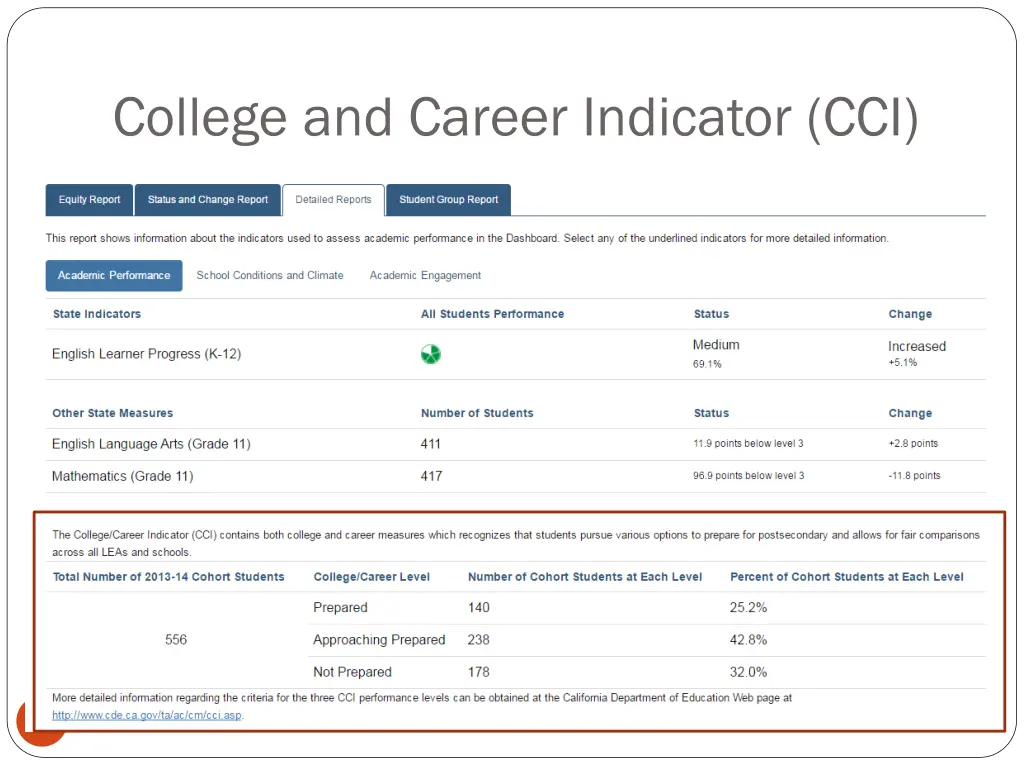Select the Prepared level row
This screenshot has width=1024, height=768.
coord(340,608)
